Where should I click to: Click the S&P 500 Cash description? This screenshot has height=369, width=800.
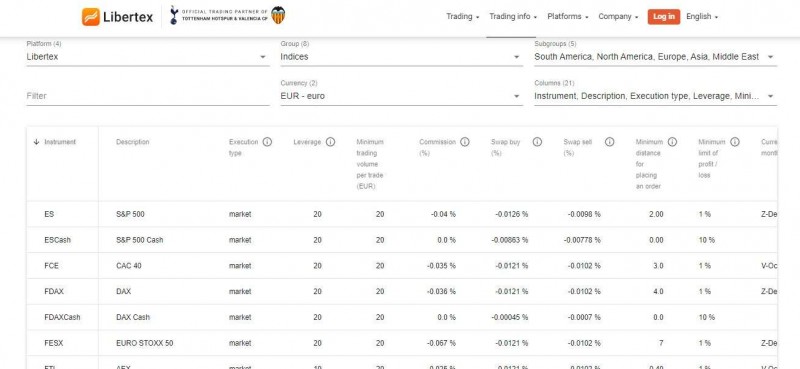click(x=140, y=240)
